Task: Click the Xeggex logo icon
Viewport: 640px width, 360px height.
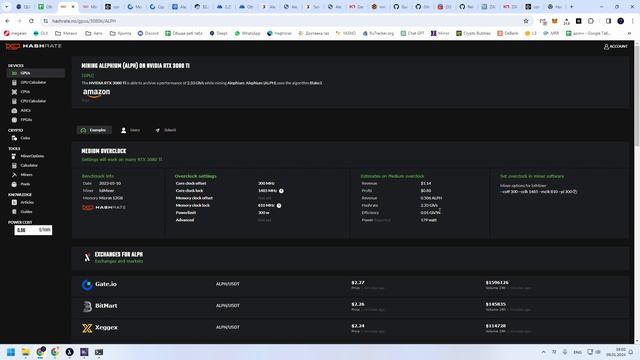Action: pos(87,328)
